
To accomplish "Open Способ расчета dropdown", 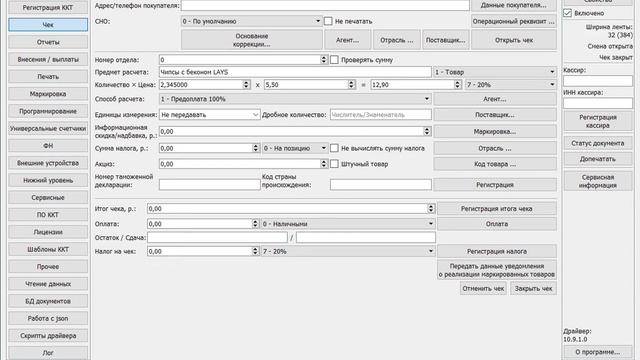I will [295, 99].
